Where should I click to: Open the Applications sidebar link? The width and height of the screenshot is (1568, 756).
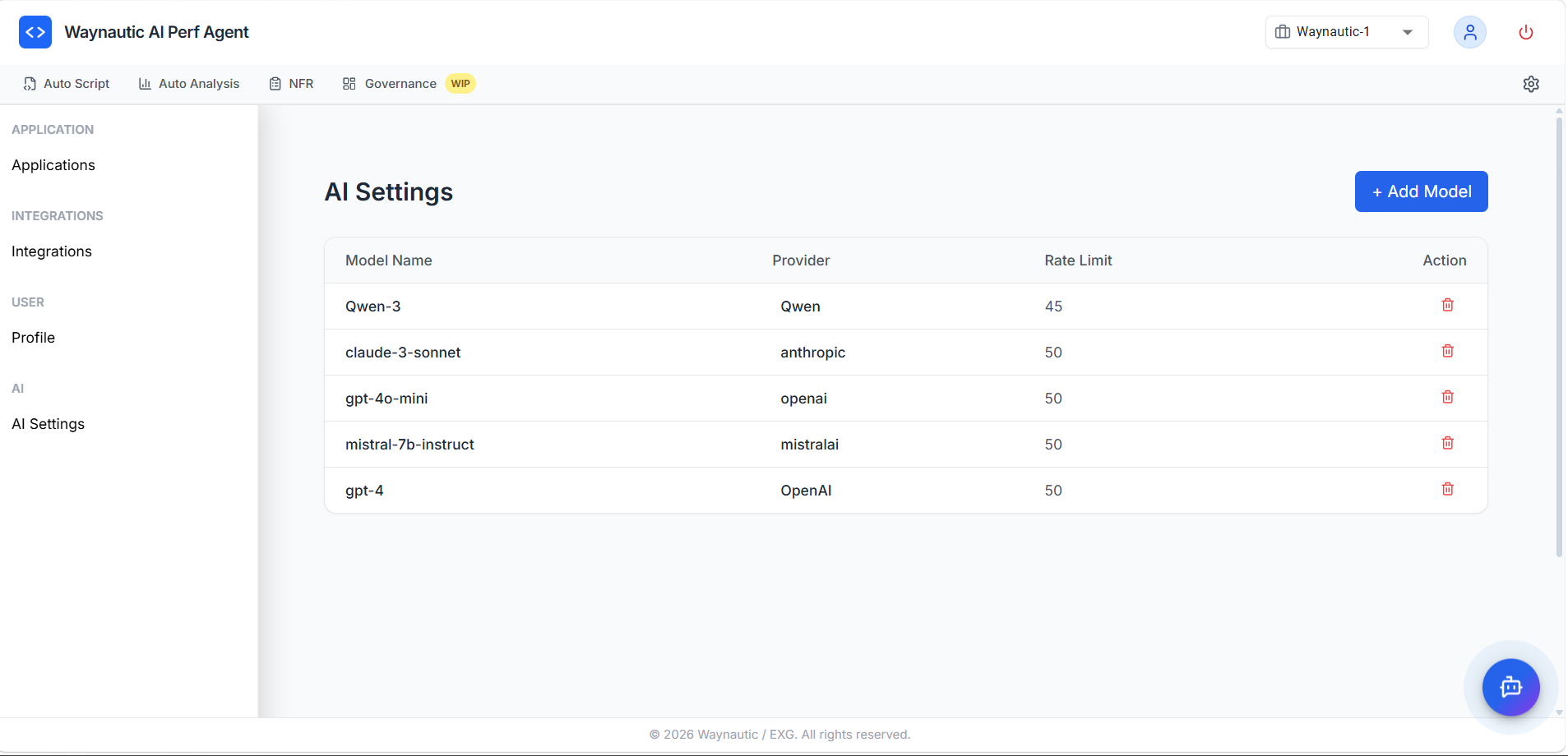(x=53, y=164)
